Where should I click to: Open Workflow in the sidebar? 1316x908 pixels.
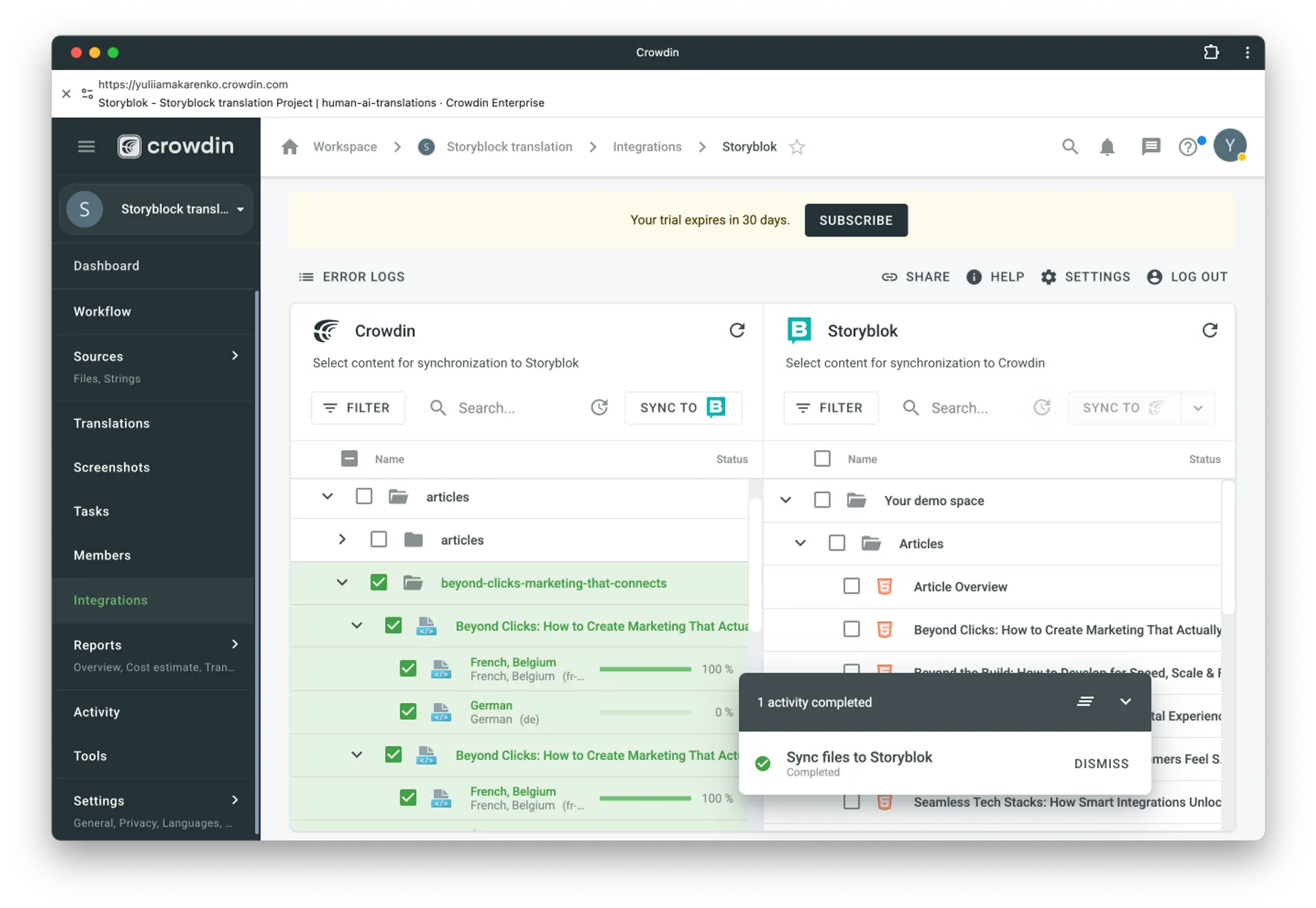[102, 311]
